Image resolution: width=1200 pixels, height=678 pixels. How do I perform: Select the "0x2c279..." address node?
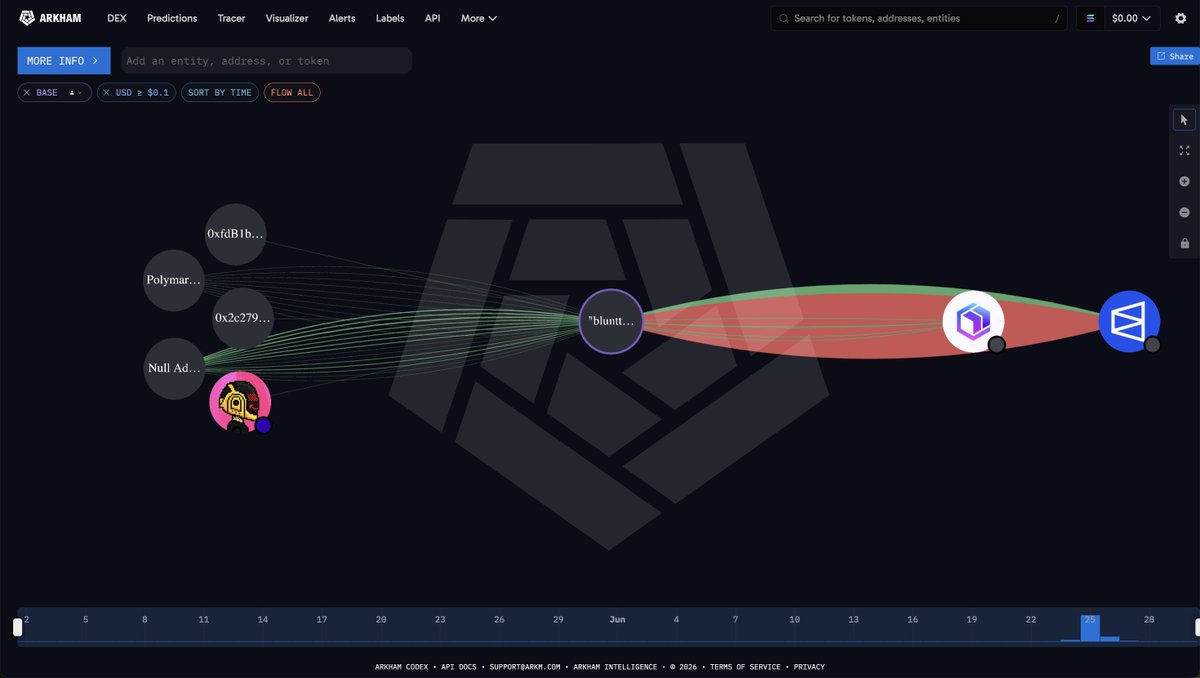coord(243,318)
